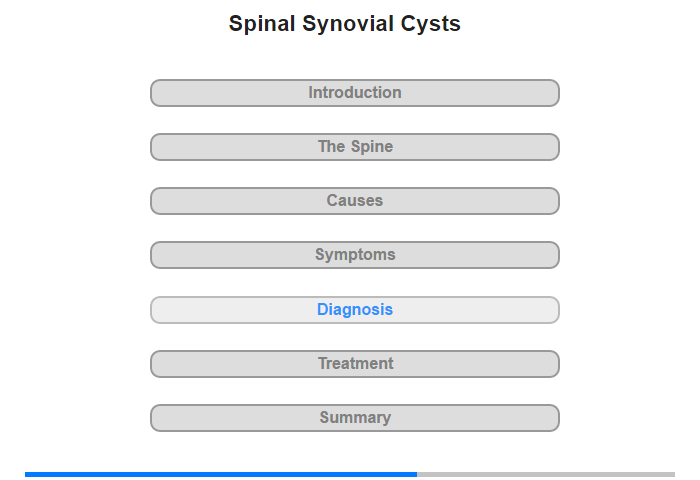Choose The Spine from the menu
The image size is (700, 480).
[x=355, y=147]
